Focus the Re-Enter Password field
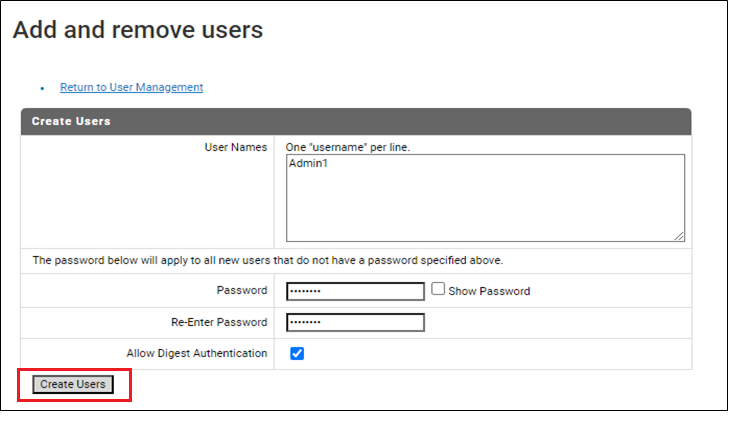 click(355, 322)
